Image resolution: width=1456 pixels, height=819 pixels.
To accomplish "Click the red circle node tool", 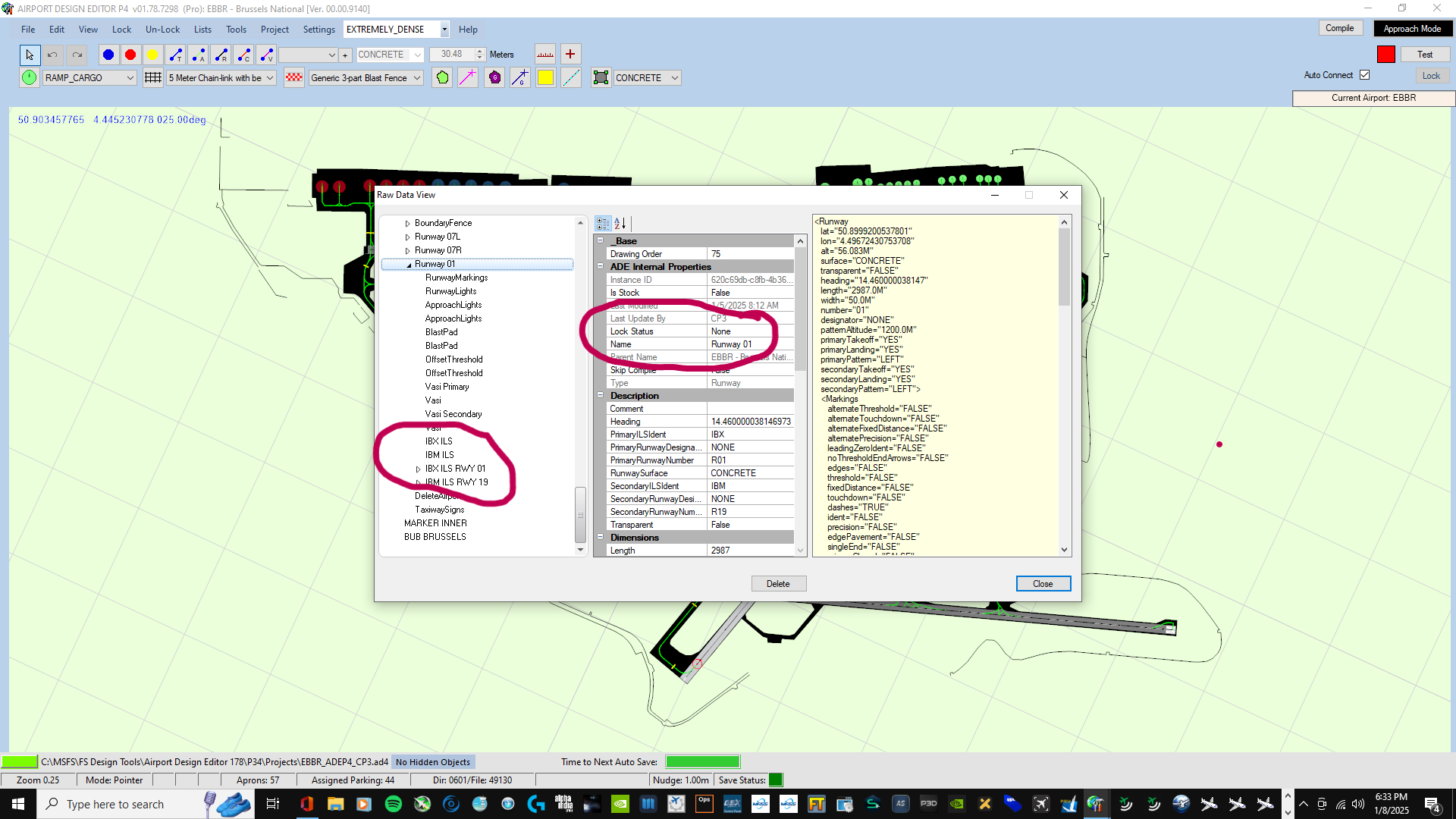I will (130, 55).
